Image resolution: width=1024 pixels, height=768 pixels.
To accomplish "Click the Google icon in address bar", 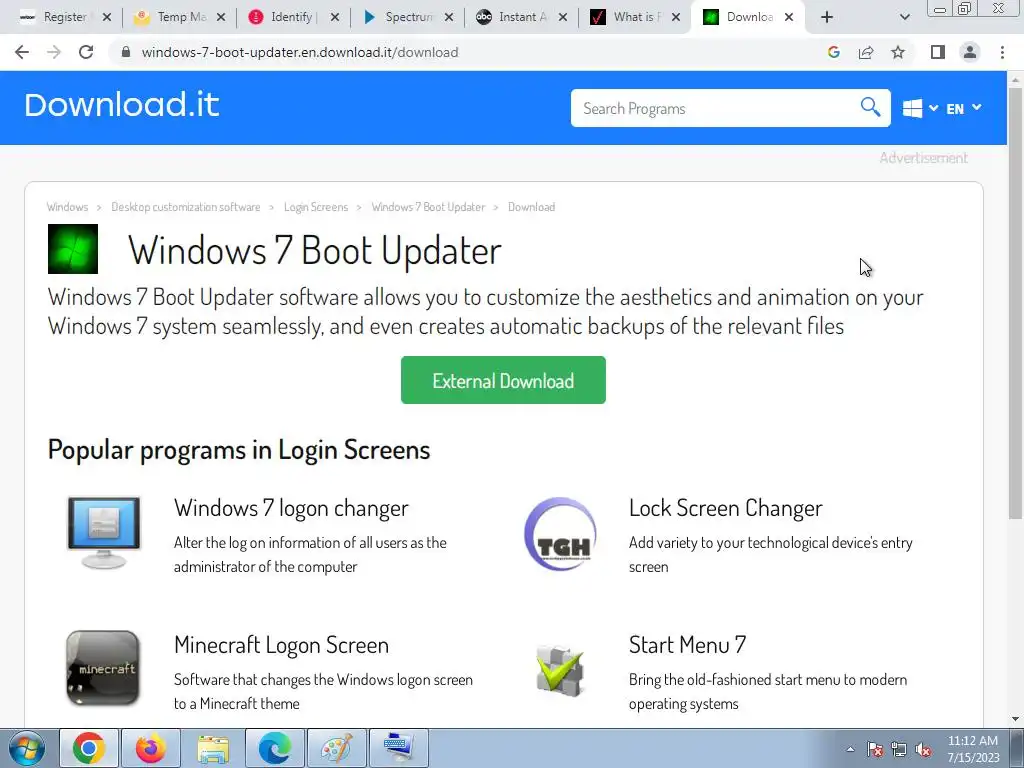I will (833, 52).
